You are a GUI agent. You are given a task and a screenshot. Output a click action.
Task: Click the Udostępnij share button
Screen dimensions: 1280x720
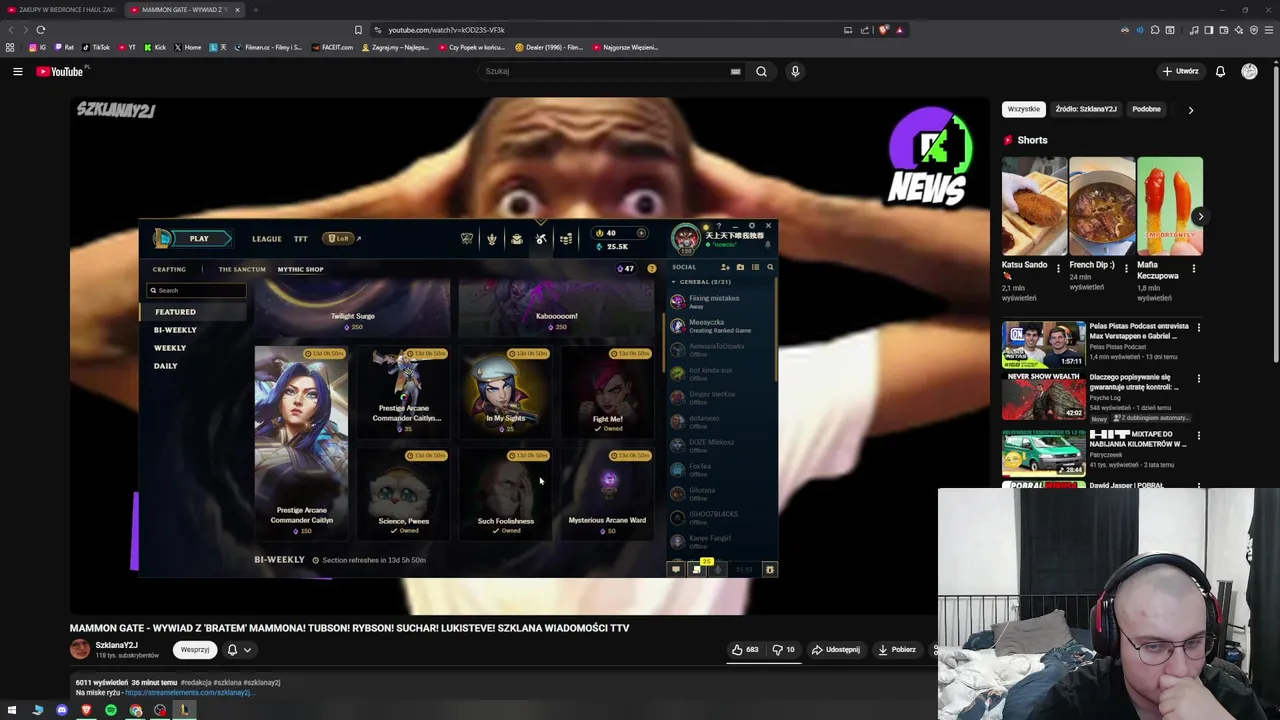point(836,650)
